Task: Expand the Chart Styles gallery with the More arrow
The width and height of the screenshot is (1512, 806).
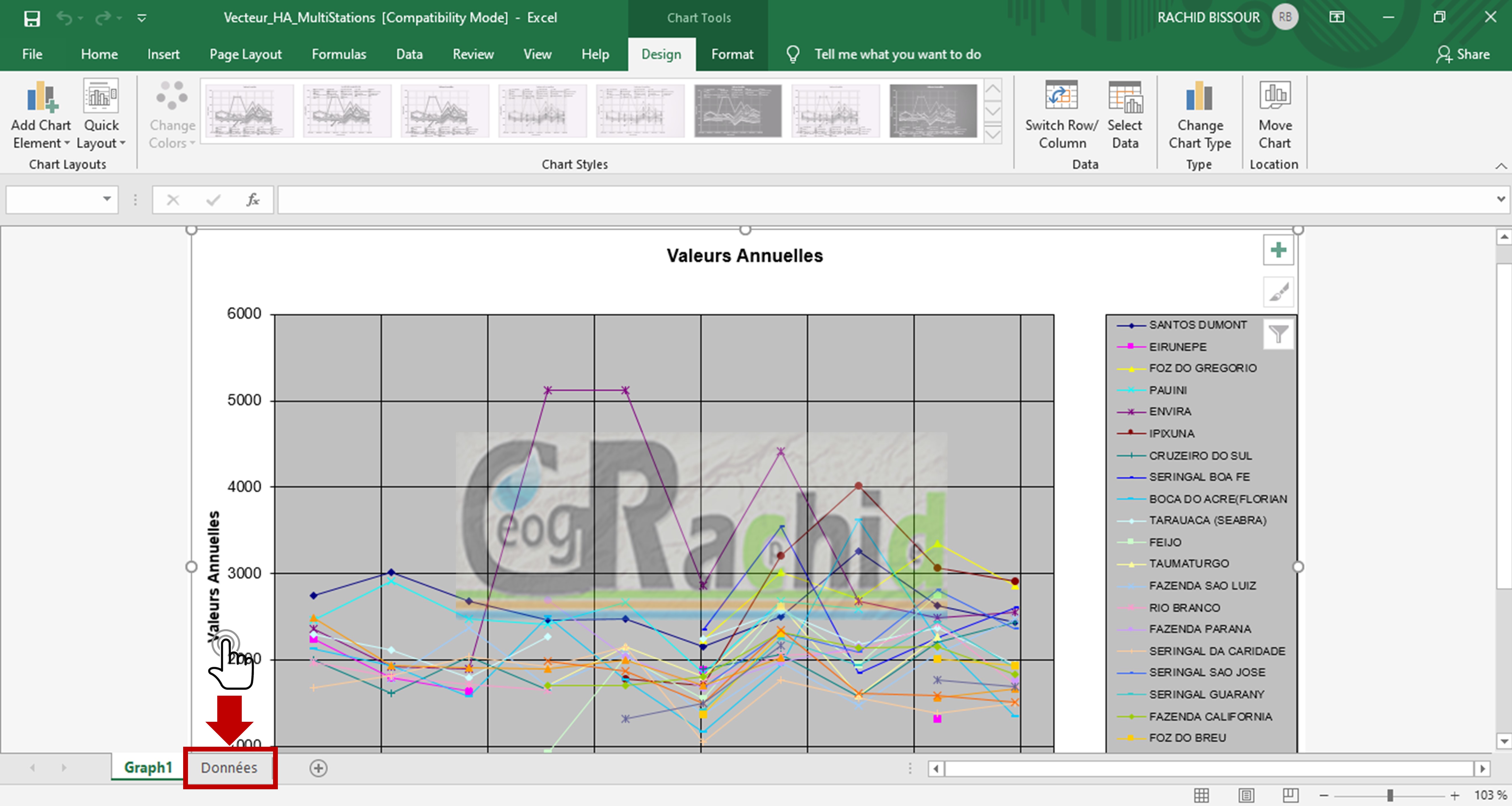Action: point(993,134)
